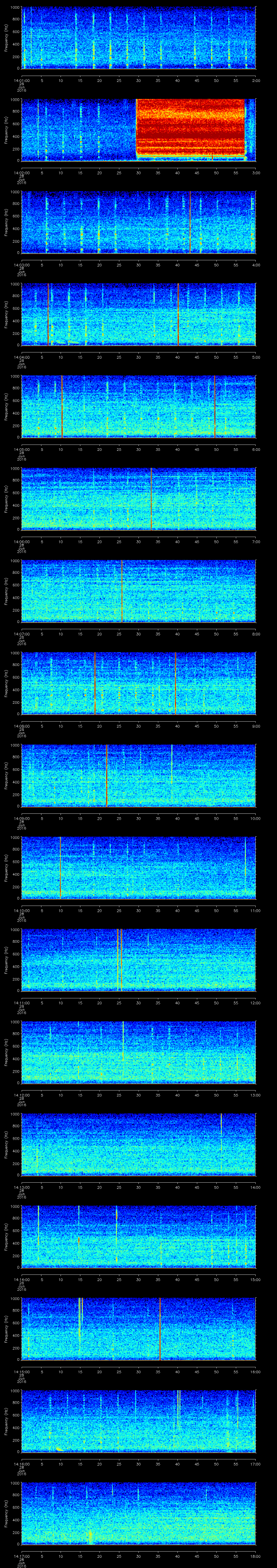Click the 14:02:00 start time label
This screenshot has width=277, height=1568.
click(x=21, y=173)
